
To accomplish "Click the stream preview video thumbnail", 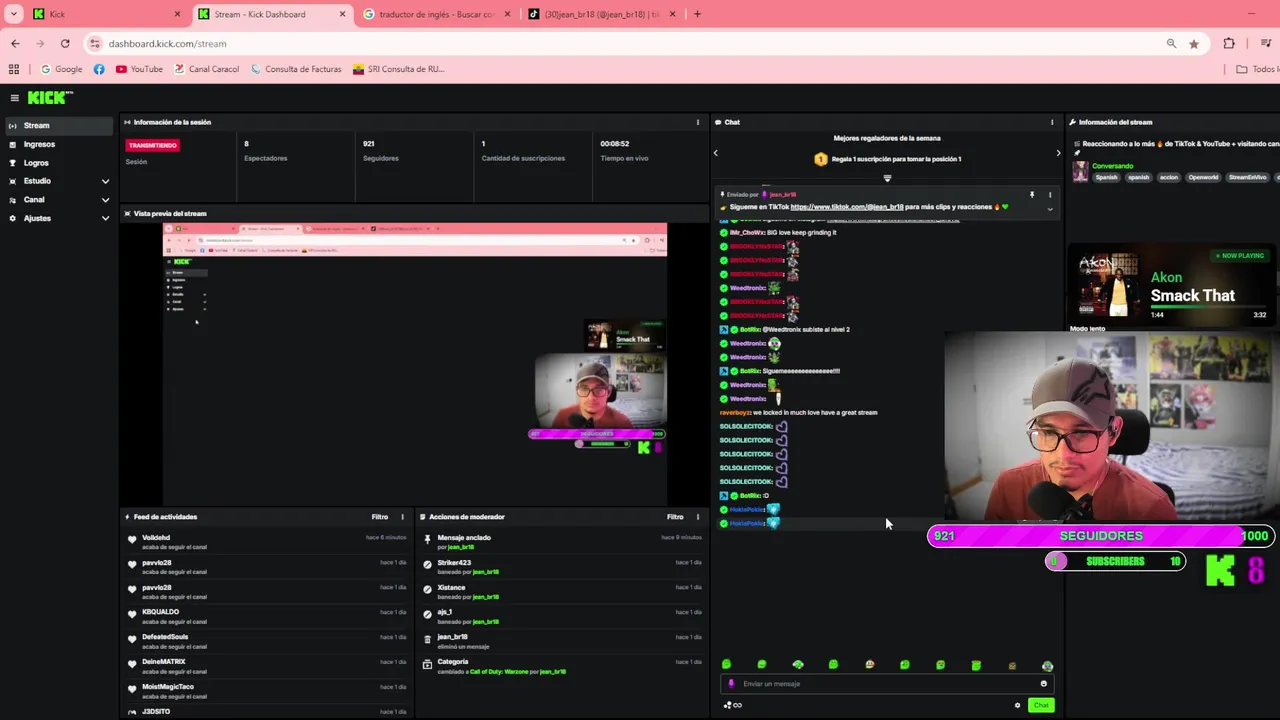I will click(415, 364).
